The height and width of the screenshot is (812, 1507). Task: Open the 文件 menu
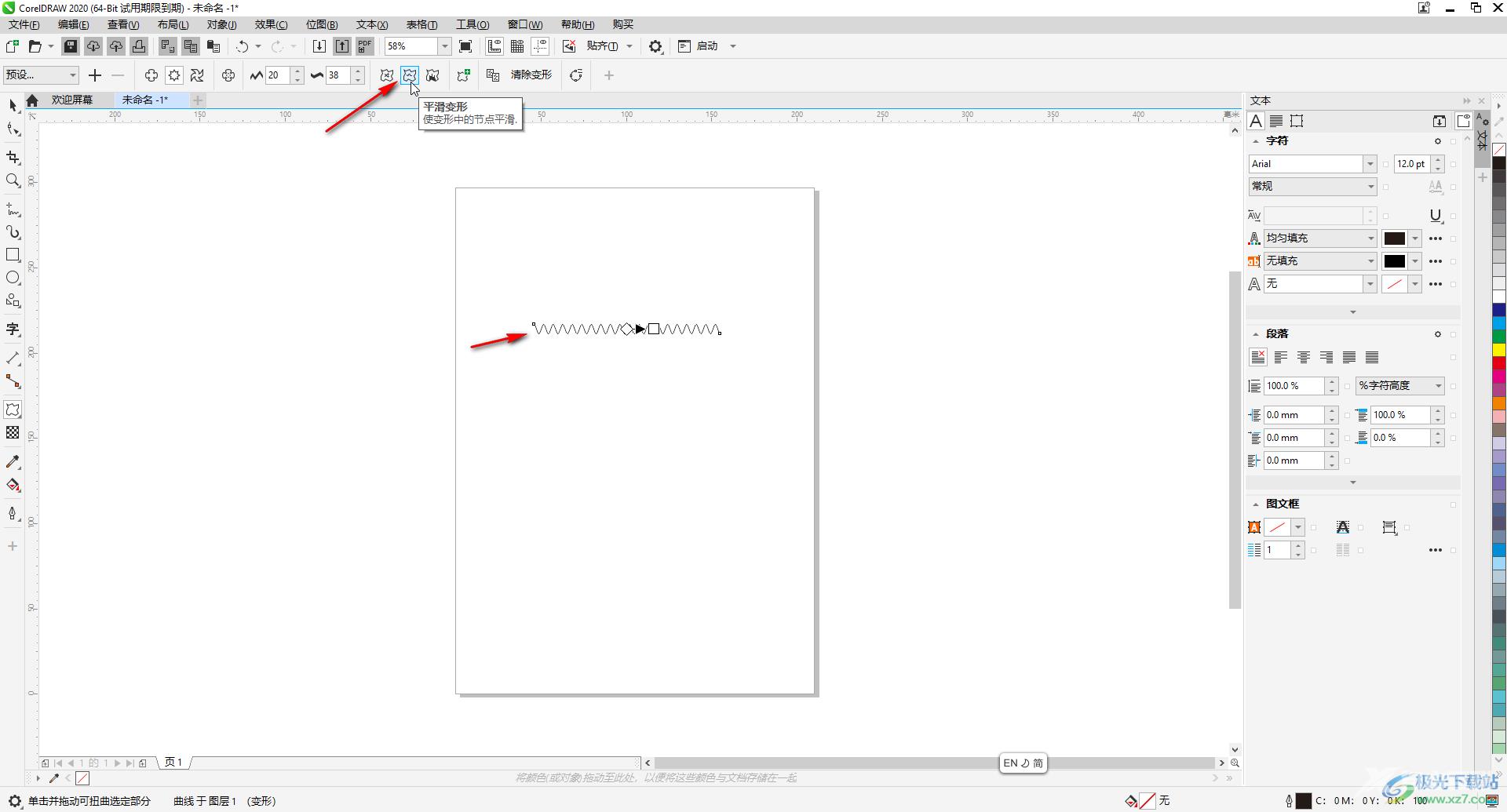tap(24, 24)
